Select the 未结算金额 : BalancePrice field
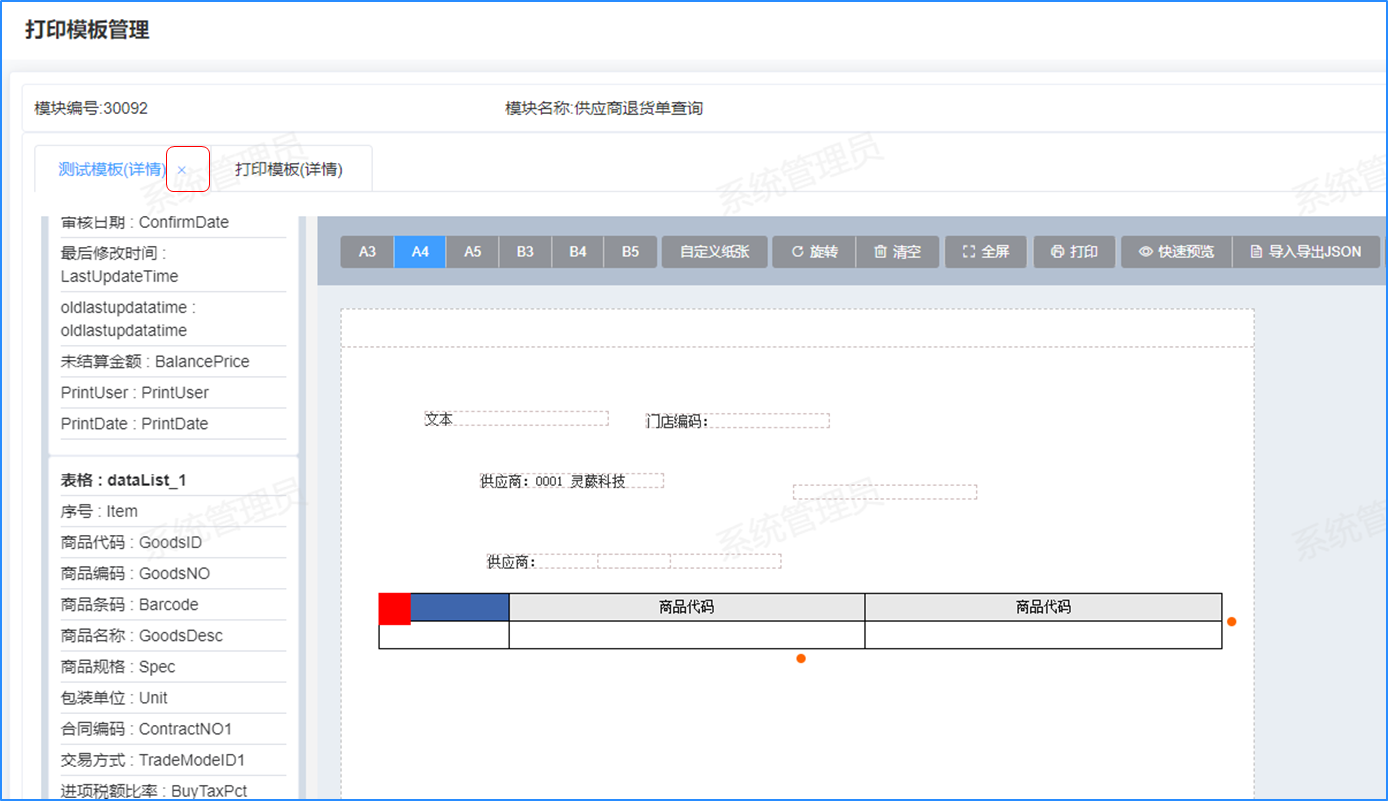Screen dimensions: 1388x801 [x=173, y=362]
